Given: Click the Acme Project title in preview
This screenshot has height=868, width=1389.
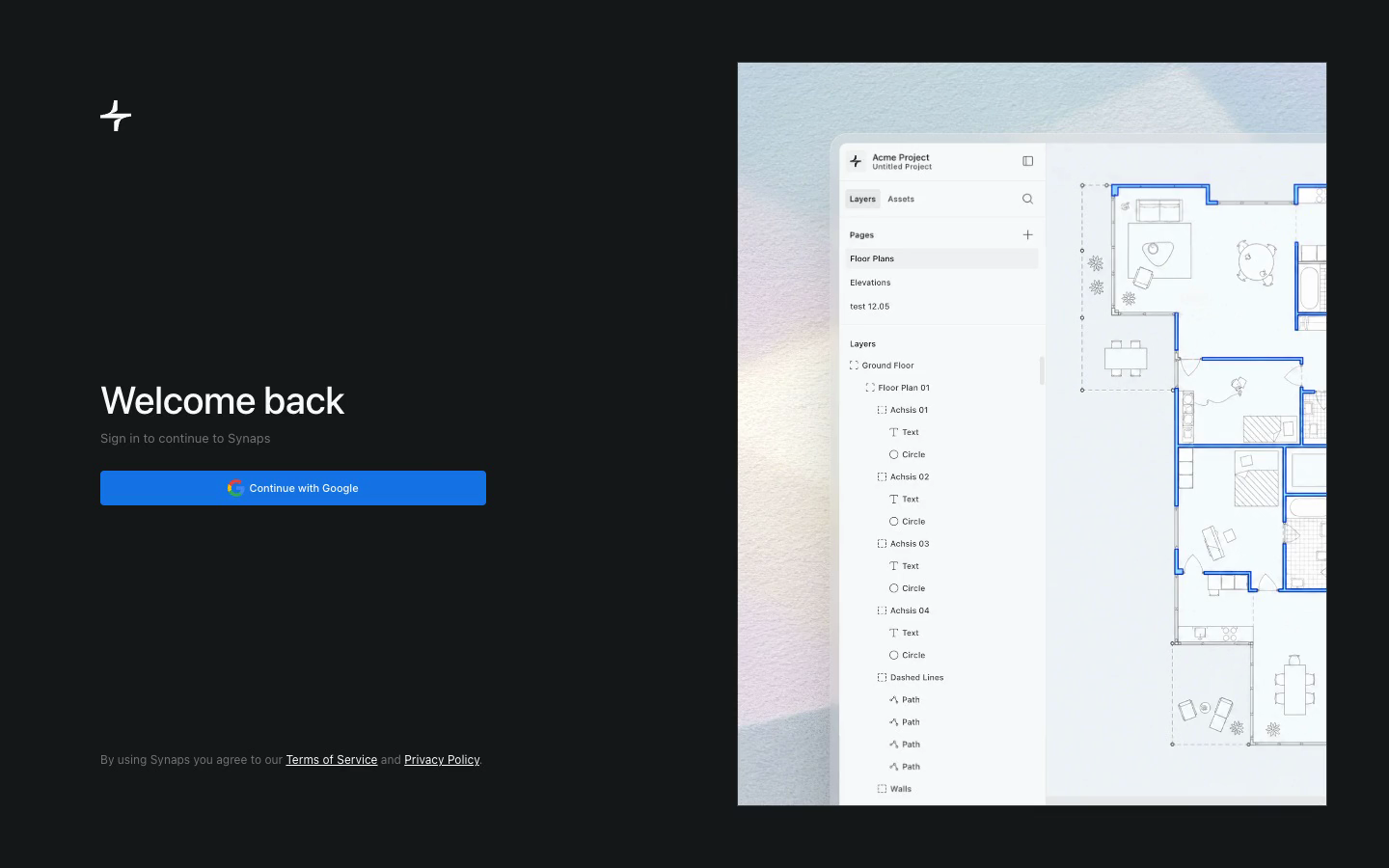Looking at the screenshot, I should 901,157.
